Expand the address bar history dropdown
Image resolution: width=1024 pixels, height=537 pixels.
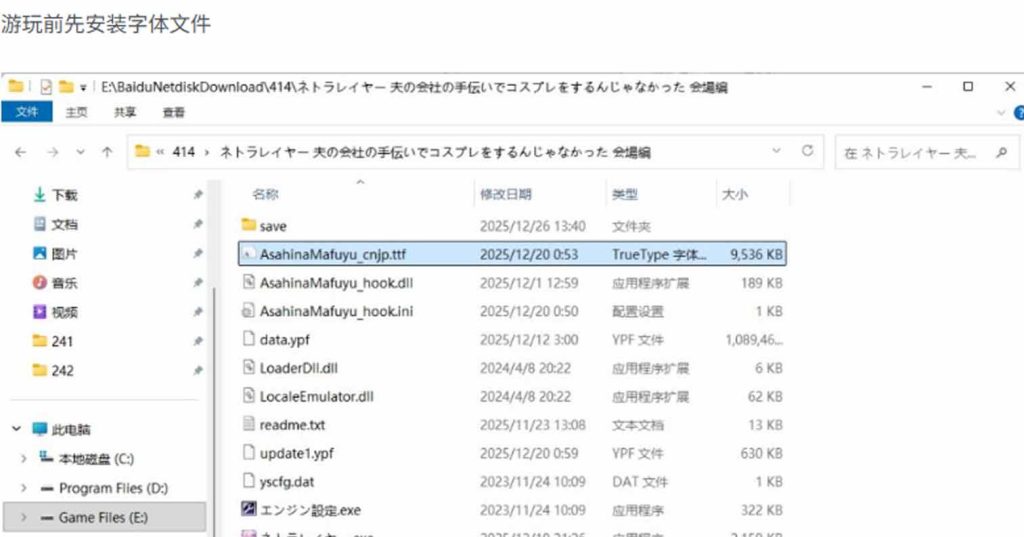777,151
